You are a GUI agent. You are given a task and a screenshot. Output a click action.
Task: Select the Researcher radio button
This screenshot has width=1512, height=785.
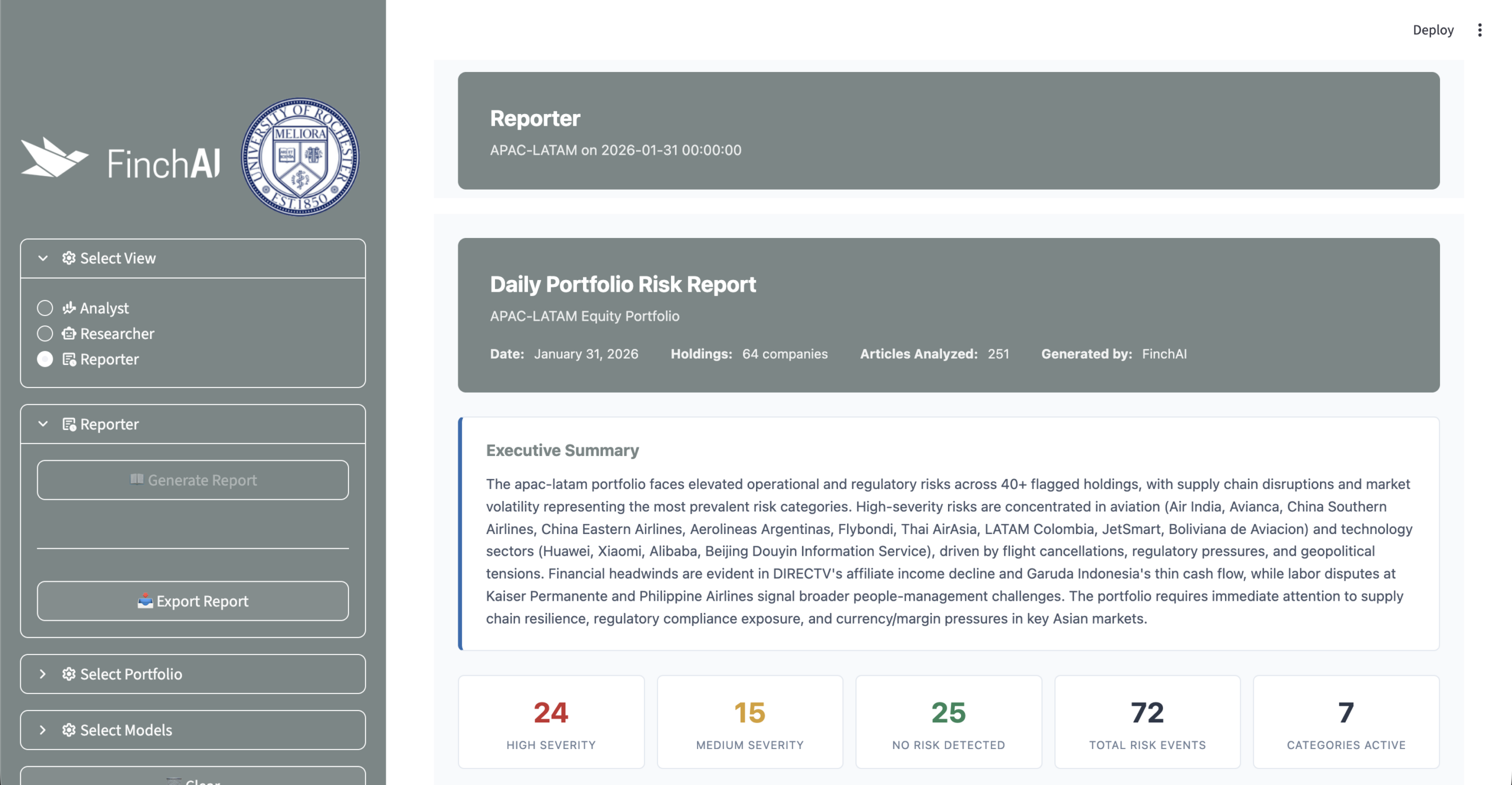point(45,333)
